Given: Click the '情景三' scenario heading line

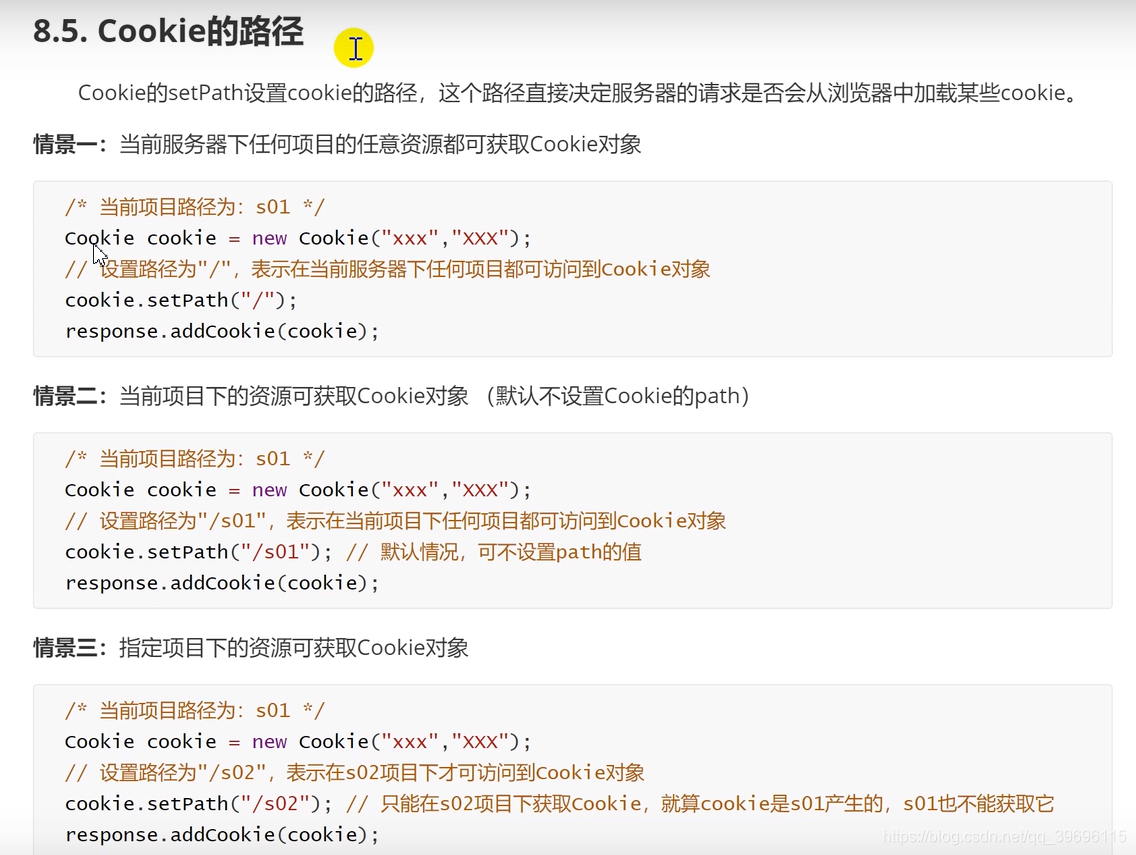Looking at the screenshot, I should click(x=251, y=647).
